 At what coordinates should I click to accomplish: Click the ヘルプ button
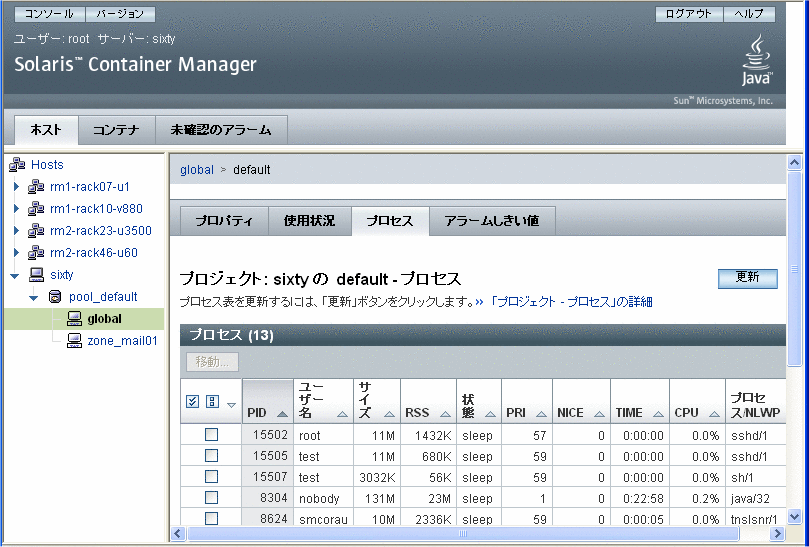[x=749, y=14]
